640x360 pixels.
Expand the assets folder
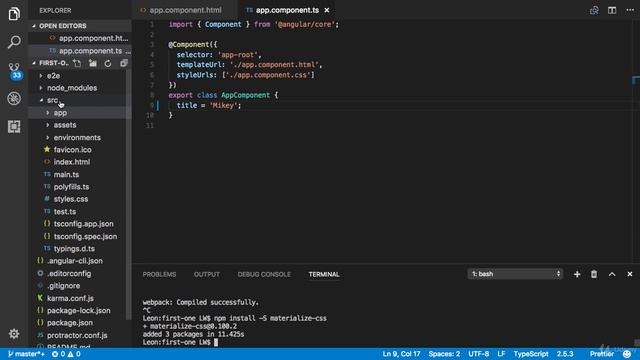pyautogui.click(x=64, y=125)
